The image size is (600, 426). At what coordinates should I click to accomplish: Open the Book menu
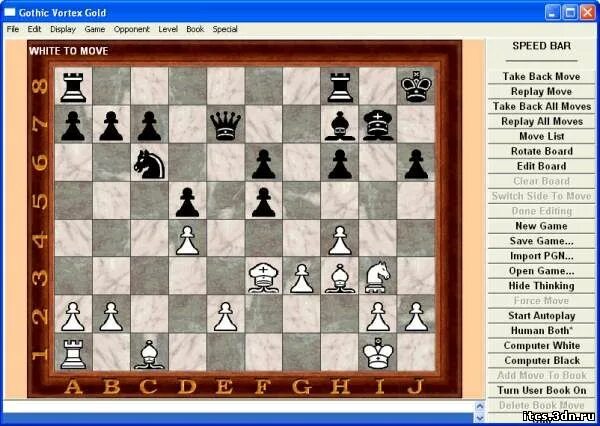pyautogui.click(x=195, y=29)
